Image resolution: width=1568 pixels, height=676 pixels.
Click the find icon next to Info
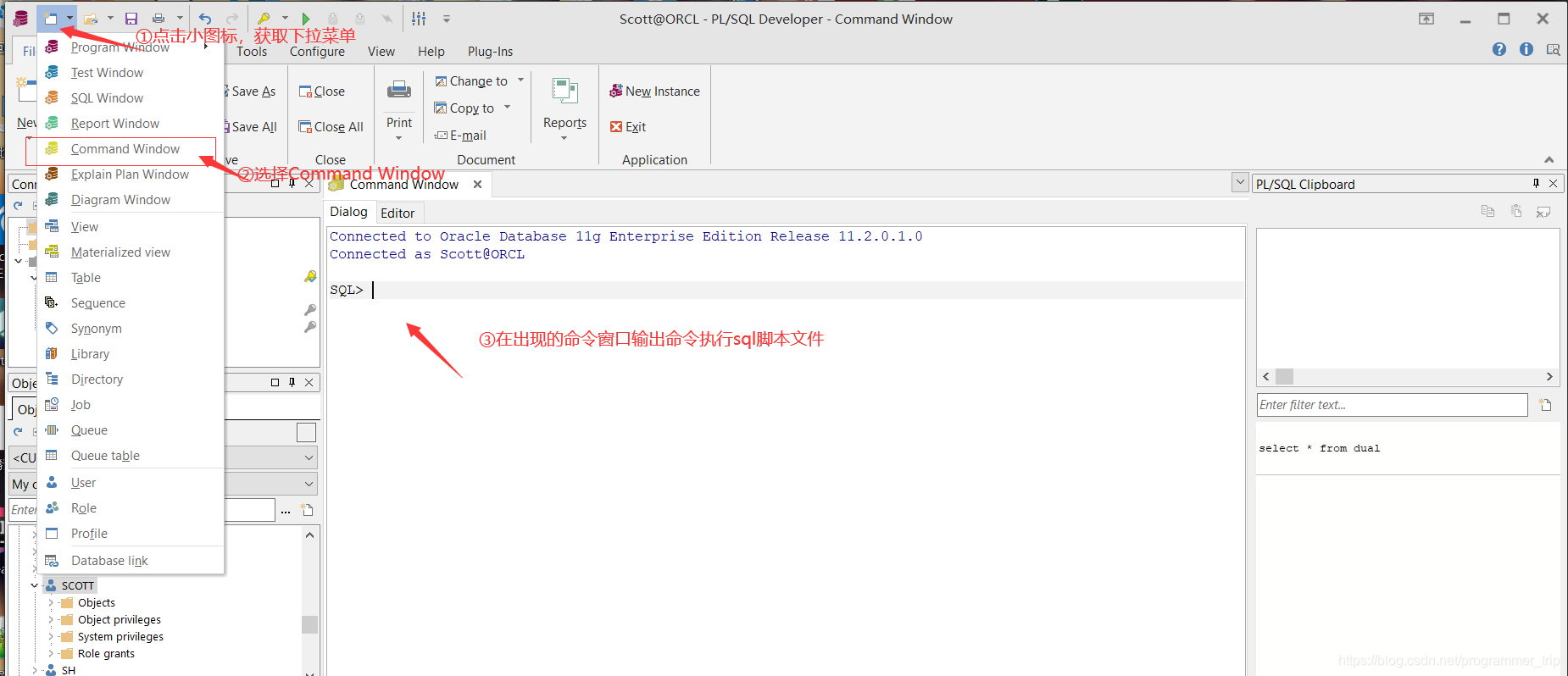[1553, 49]
